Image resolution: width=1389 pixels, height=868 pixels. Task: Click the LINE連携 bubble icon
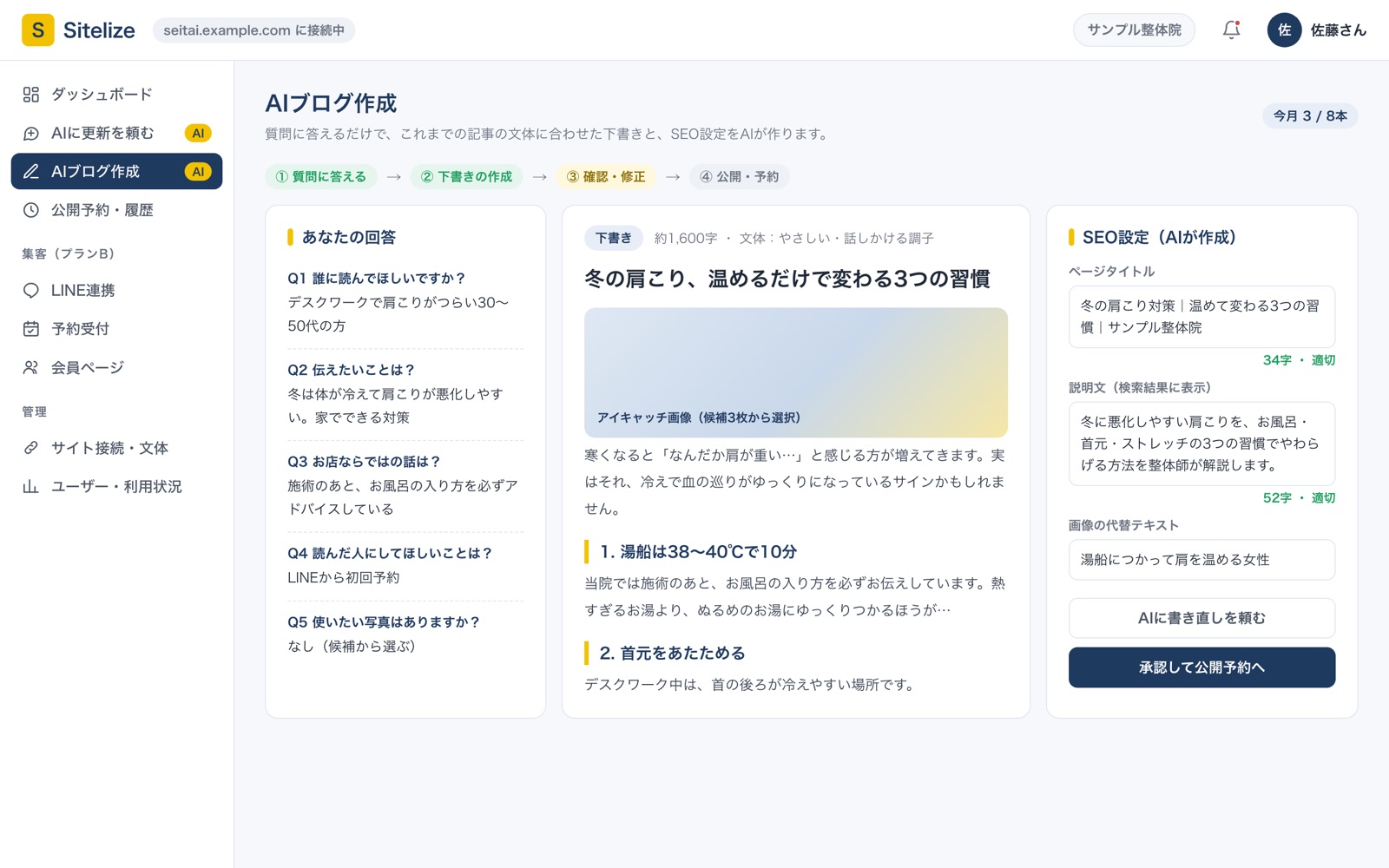pyautogui.click(x=31, y=291)
